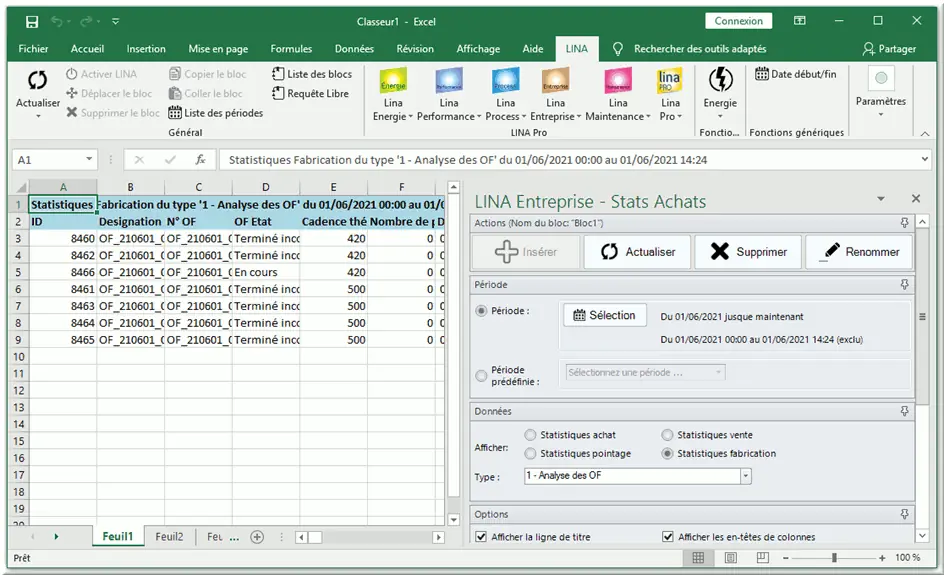944x575 pixels.
Task: Open the 'Sélectionnez une période' combo box
Action: coord(645,373)
